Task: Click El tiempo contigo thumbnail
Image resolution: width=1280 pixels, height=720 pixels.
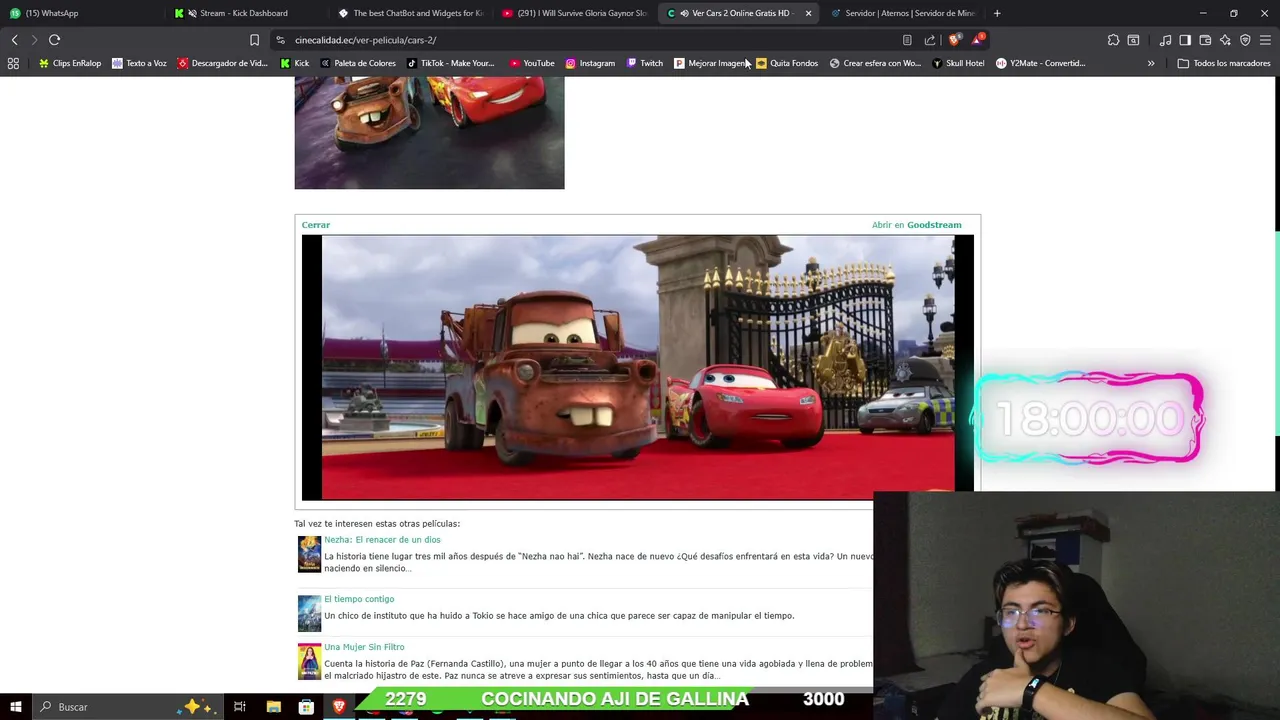Action: click(x=309, y=613)
